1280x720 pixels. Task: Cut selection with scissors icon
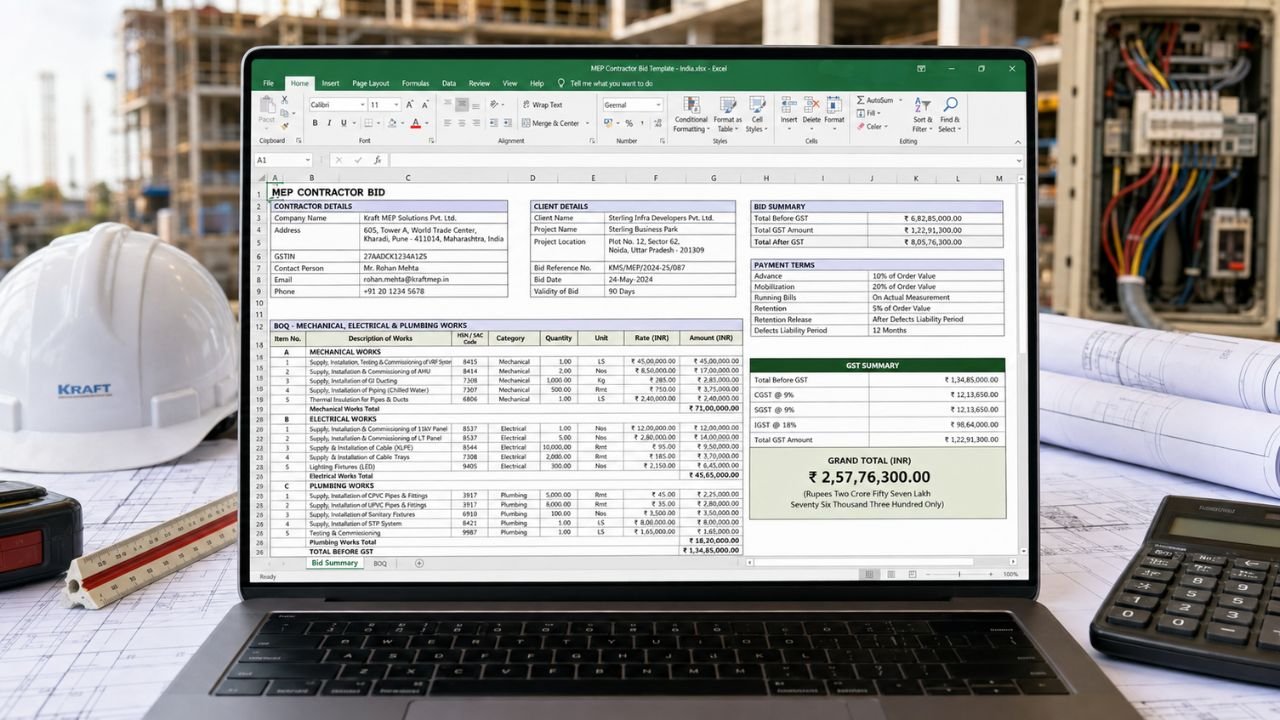(284, 100)
